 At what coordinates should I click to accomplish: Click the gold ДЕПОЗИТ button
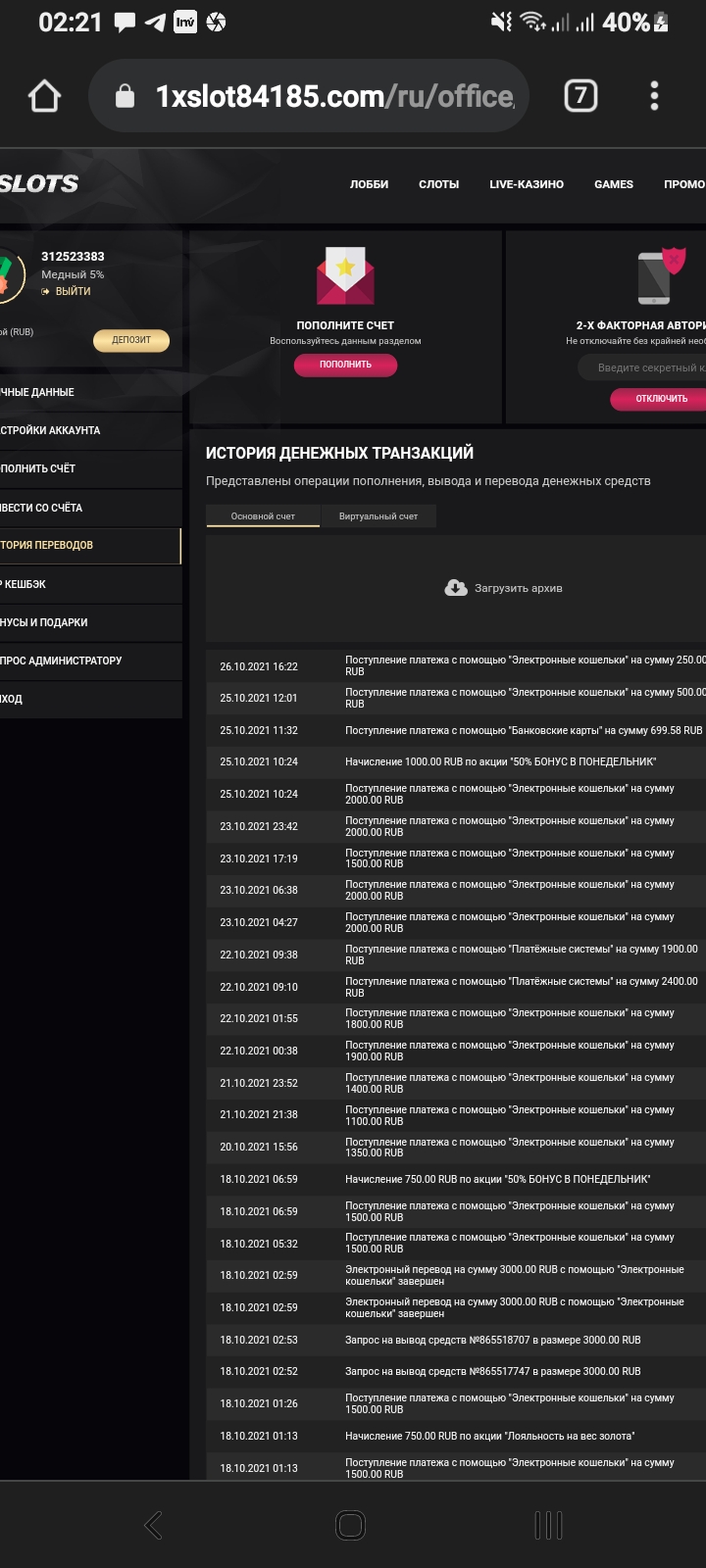tap(131, 340)
